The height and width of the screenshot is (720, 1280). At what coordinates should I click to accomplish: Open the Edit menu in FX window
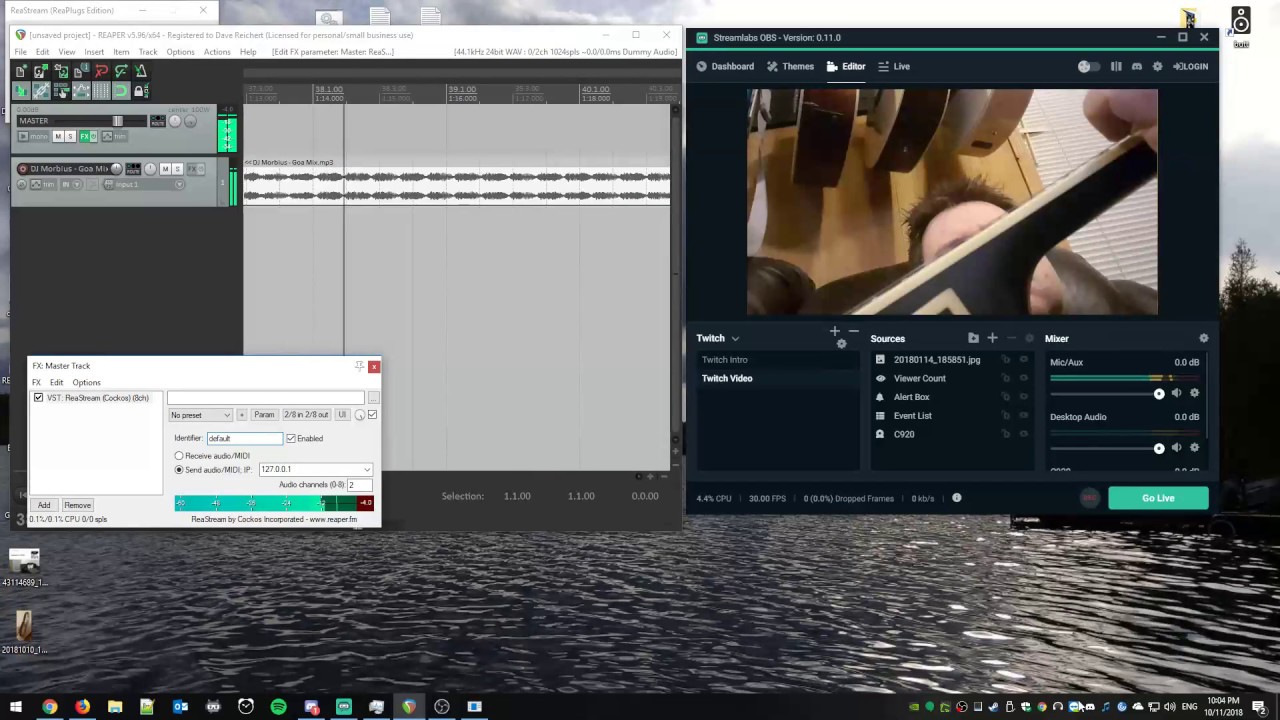coord(56,382)
